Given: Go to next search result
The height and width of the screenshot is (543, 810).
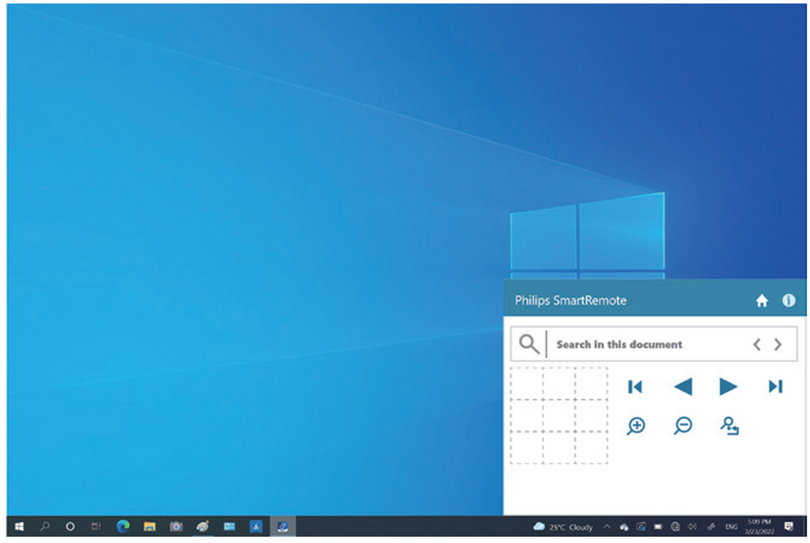Looking at the screenshot, I should coord(777,344).
